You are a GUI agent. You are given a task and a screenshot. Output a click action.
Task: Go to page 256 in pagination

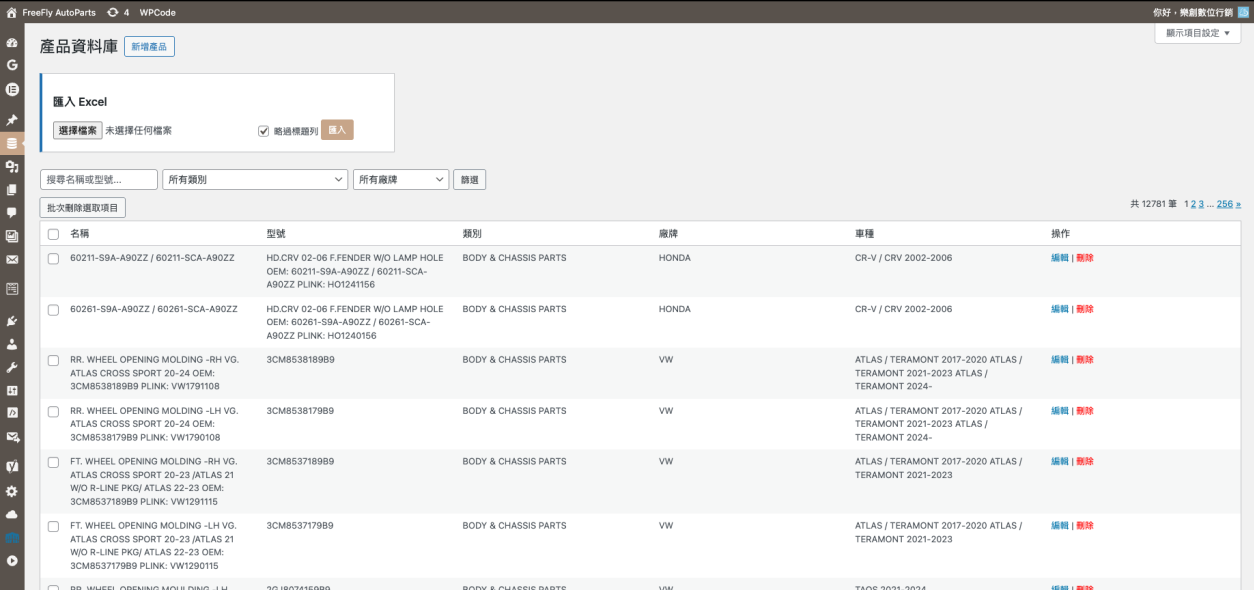(1224, 204)
